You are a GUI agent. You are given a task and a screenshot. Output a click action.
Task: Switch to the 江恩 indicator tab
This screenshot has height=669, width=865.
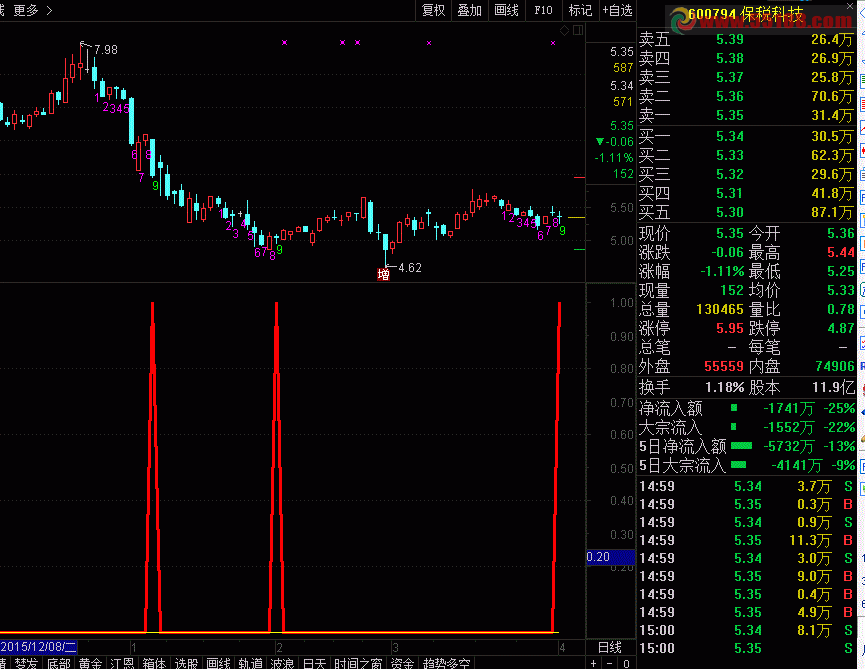click(x=122, y=663)
